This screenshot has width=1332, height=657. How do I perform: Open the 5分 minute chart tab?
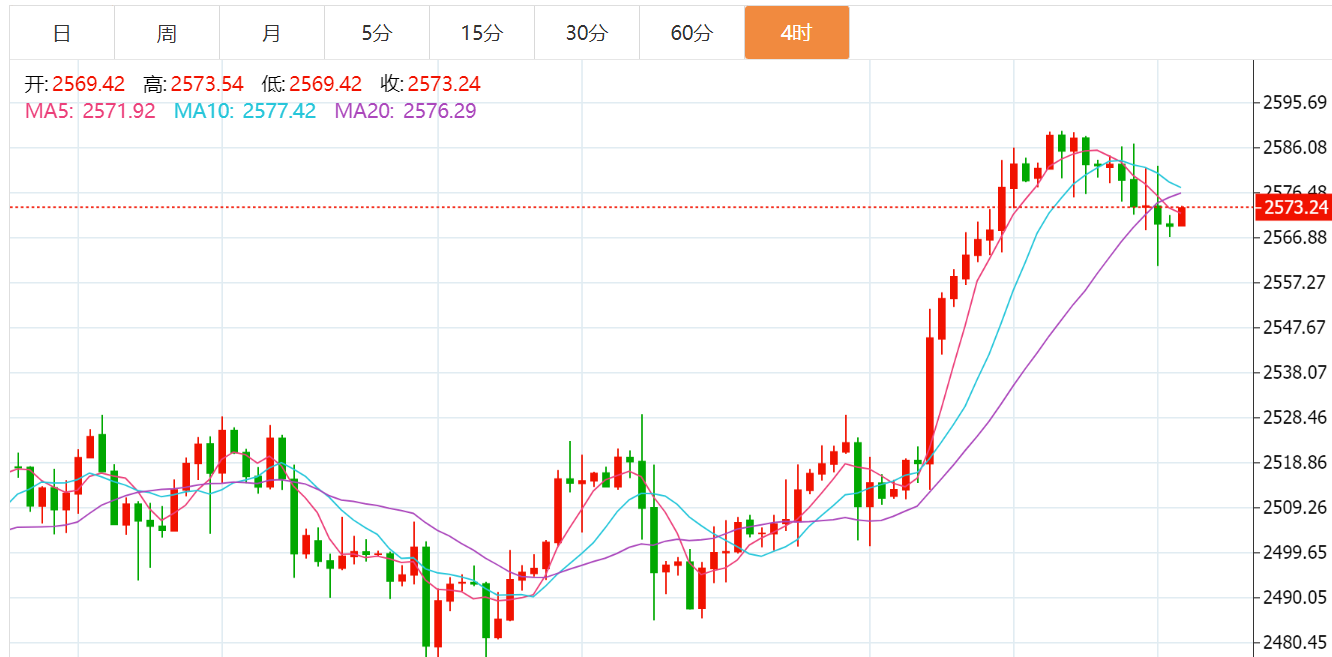pos(377,33)
